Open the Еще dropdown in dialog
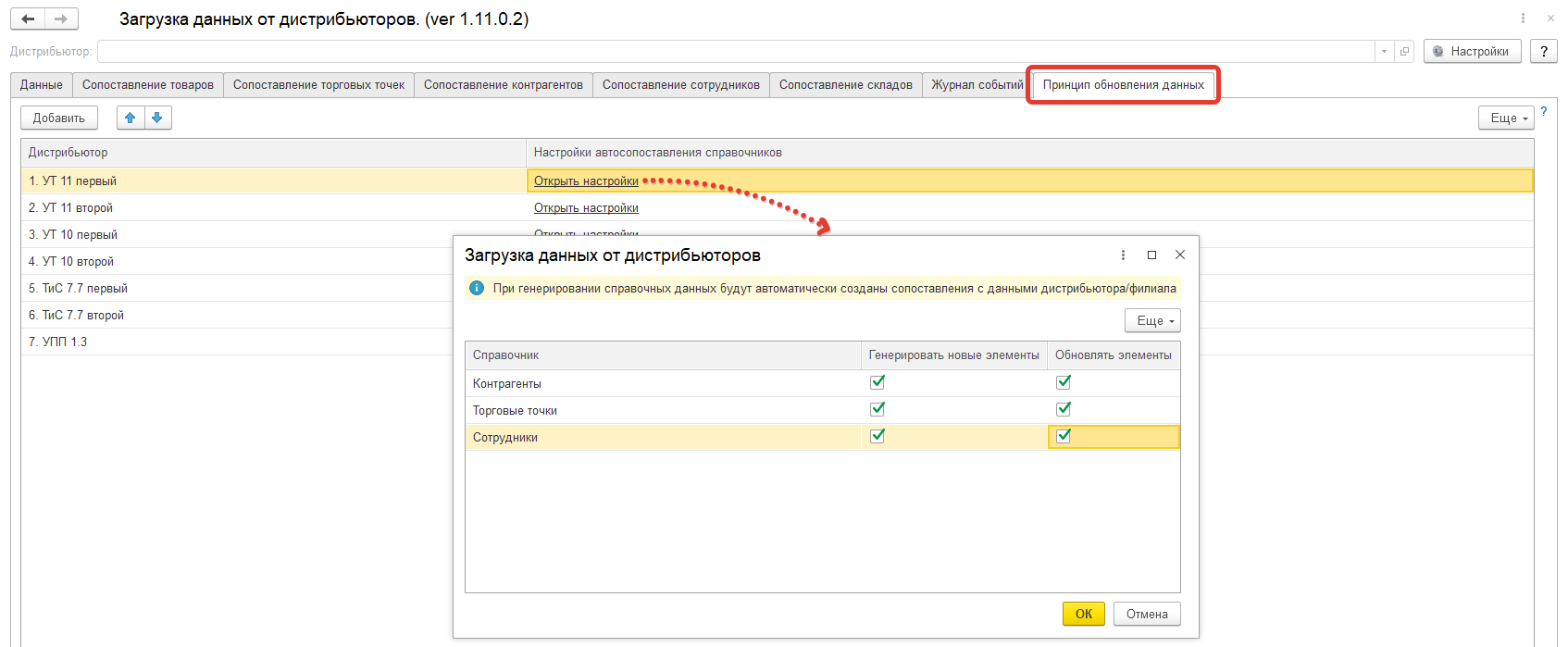 coord(1152,320)
